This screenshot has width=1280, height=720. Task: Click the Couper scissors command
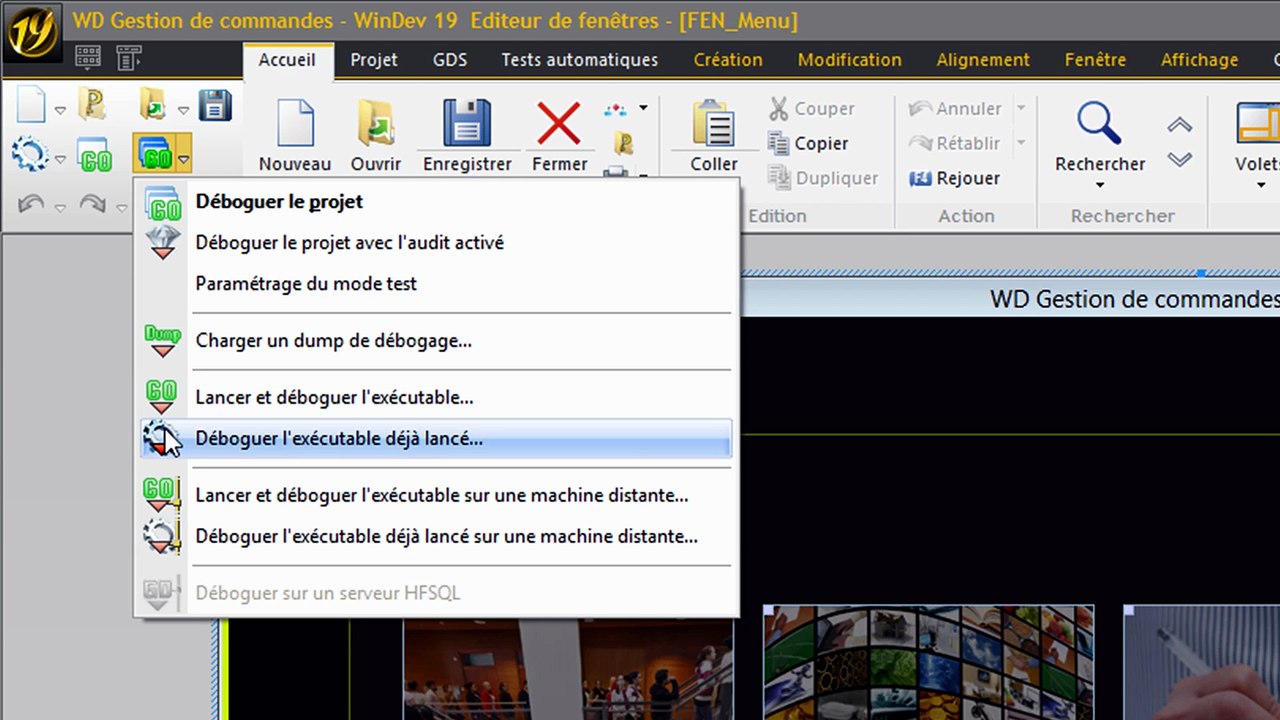coord(811,108)
